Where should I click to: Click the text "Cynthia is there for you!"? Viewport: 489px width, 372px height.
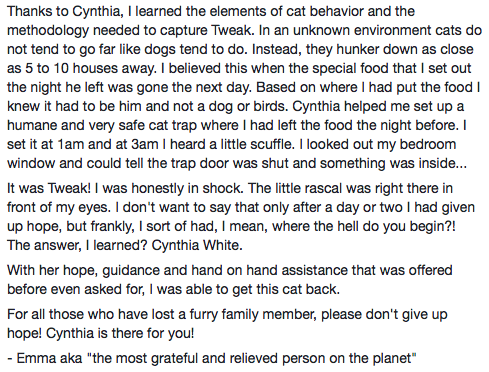[x=120, y=334]
